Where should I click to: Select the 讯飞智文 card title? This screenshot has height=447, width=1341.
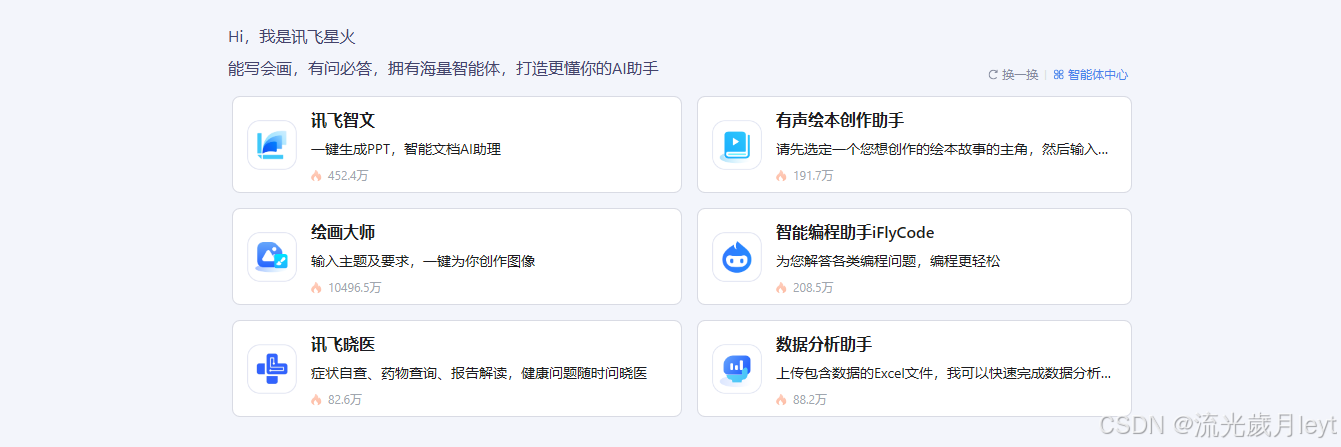click(x=343, y=121)
